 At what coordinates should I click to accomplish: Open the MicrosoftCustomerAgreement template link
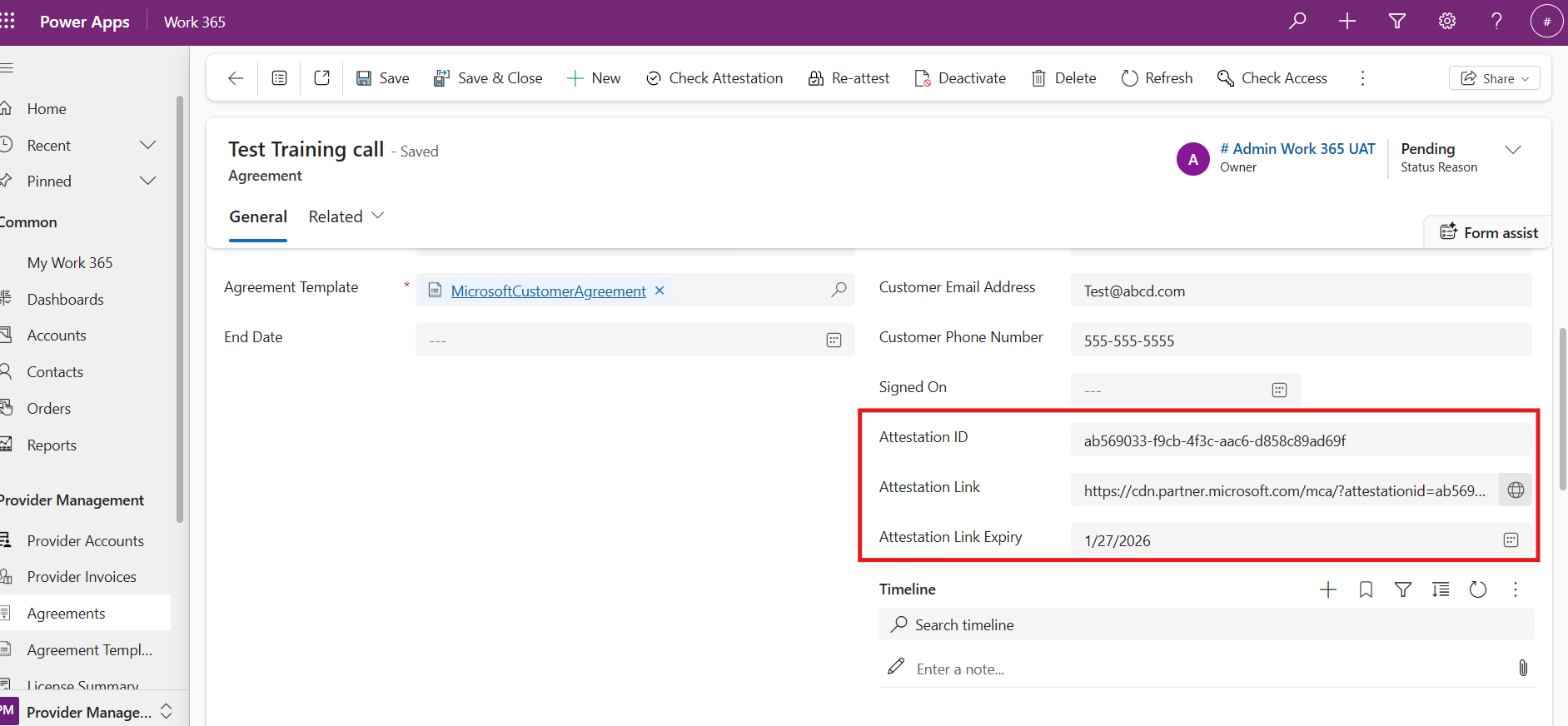coord(548,291)
